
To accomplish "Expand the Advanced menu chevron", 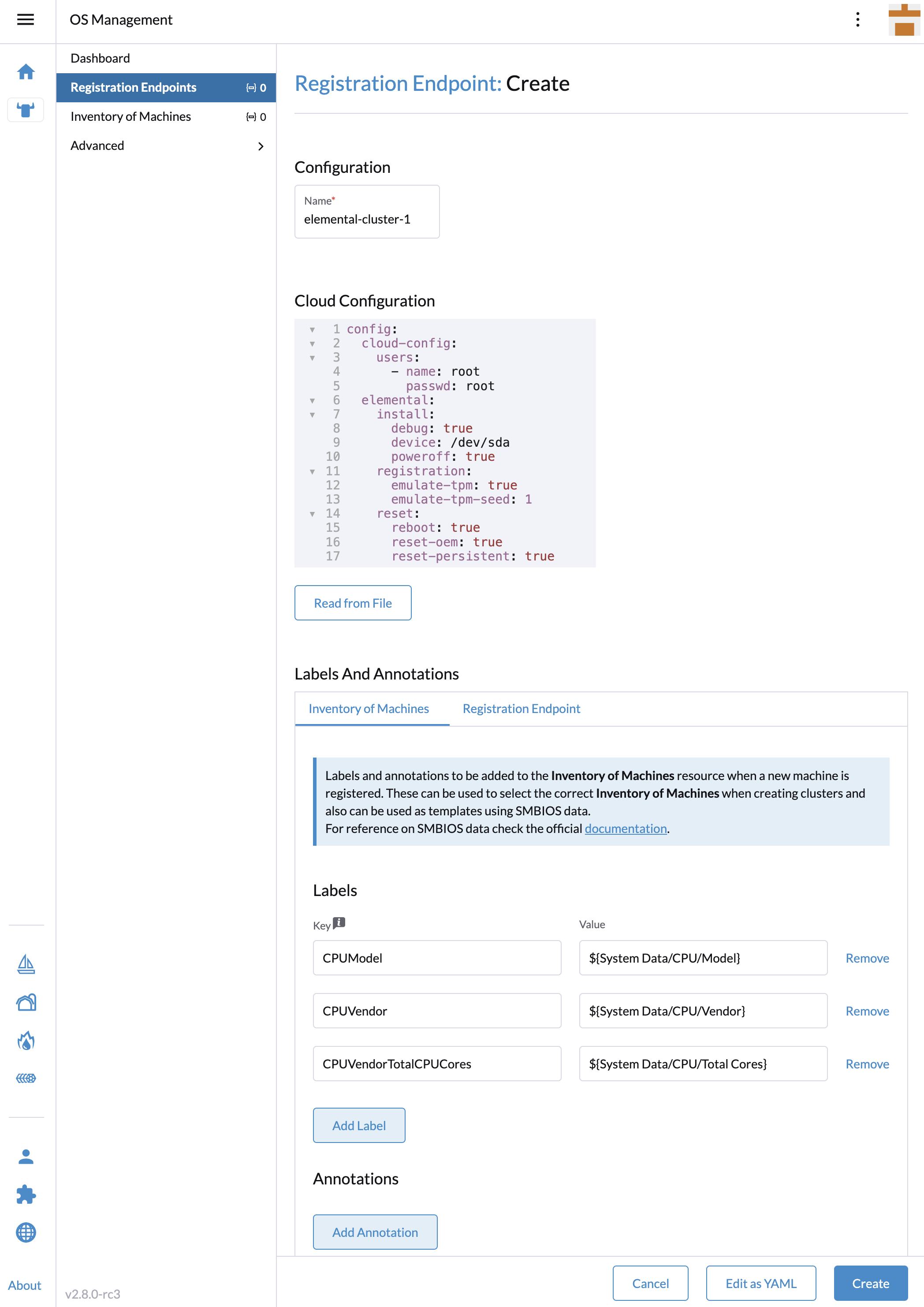I will 261,146.
